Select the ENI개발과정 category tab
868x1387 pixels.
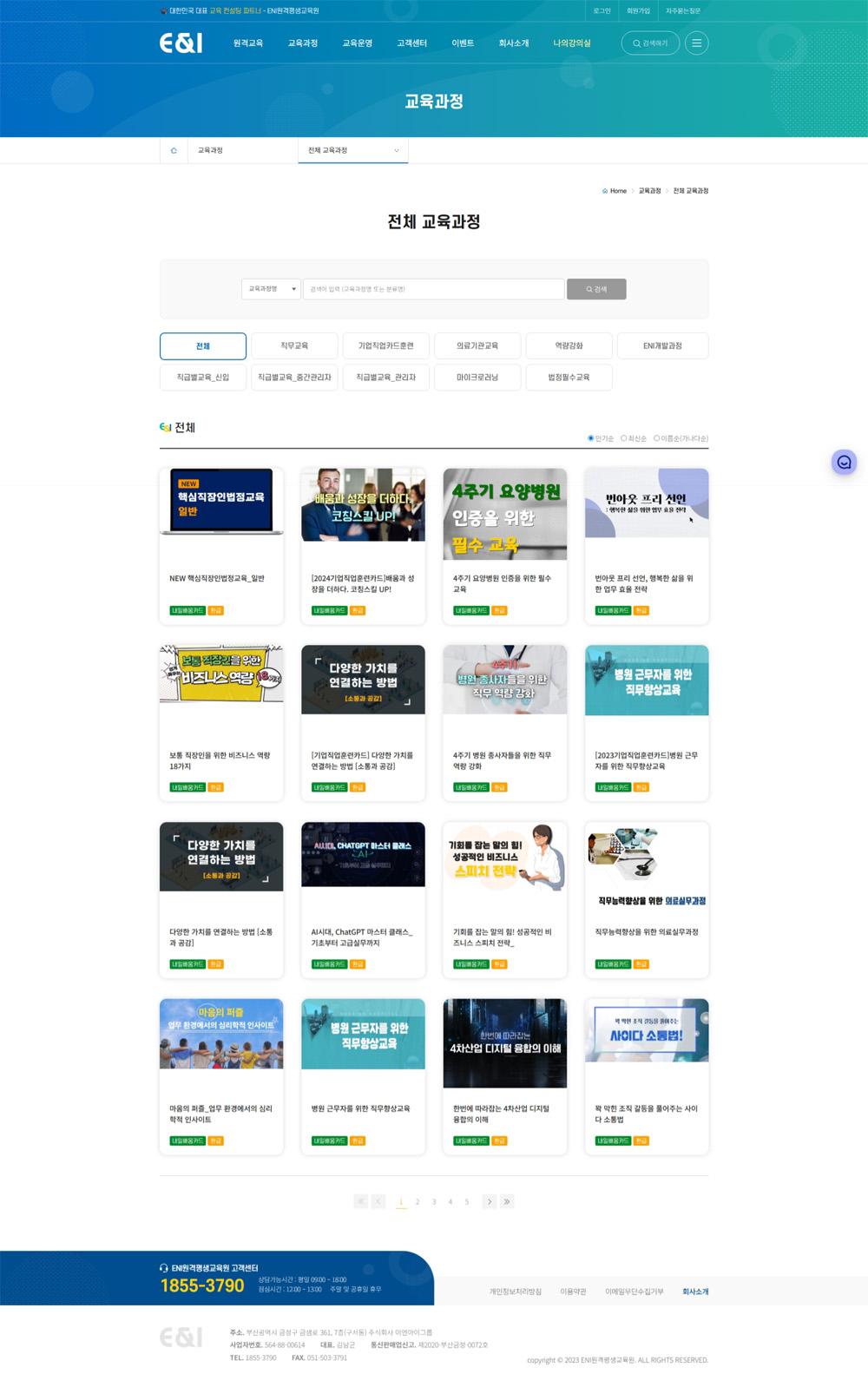[x=662, y=345]
